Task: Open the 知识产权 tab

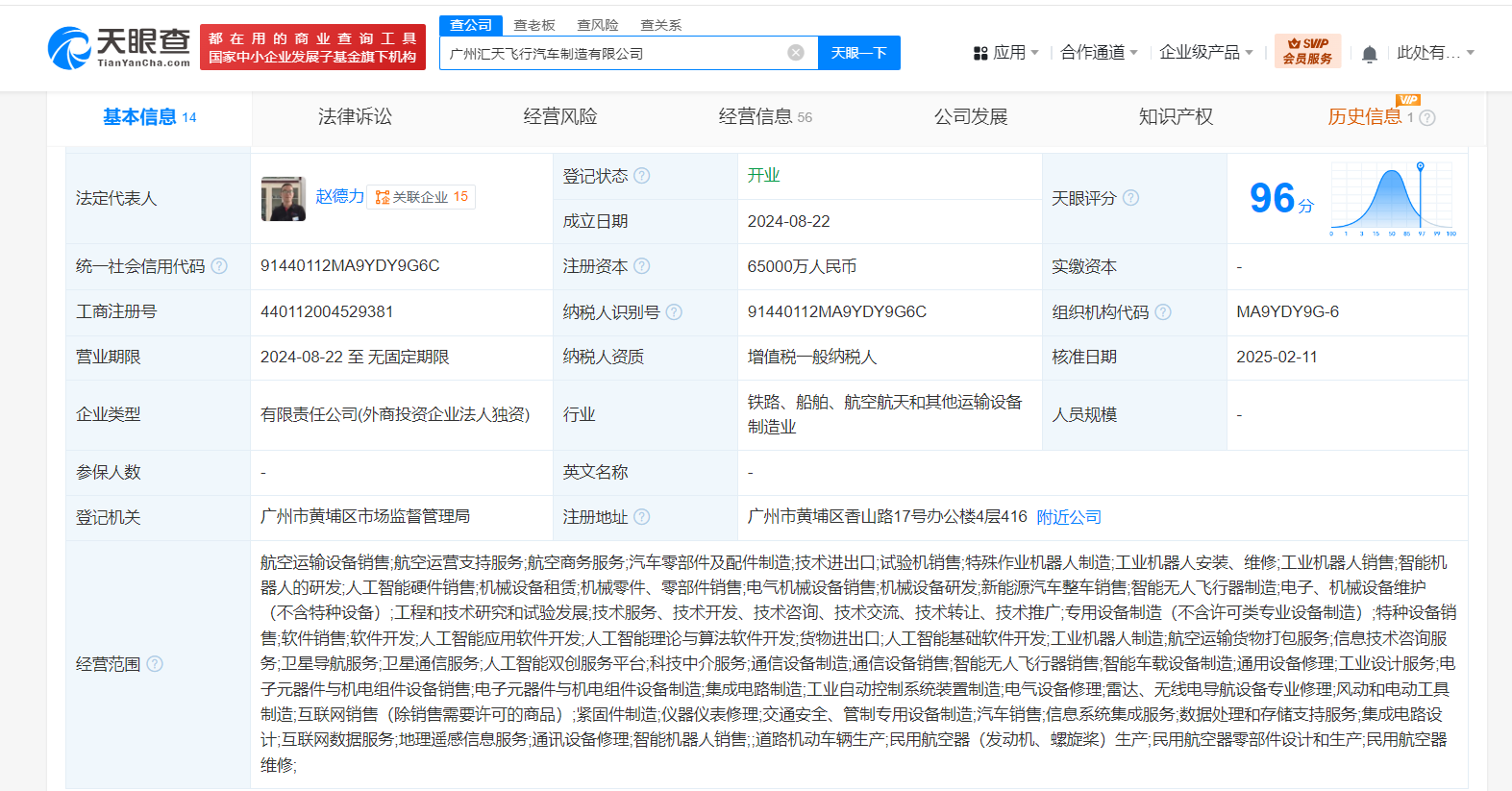Action: pyautogui.click(x=1176, y=117)
